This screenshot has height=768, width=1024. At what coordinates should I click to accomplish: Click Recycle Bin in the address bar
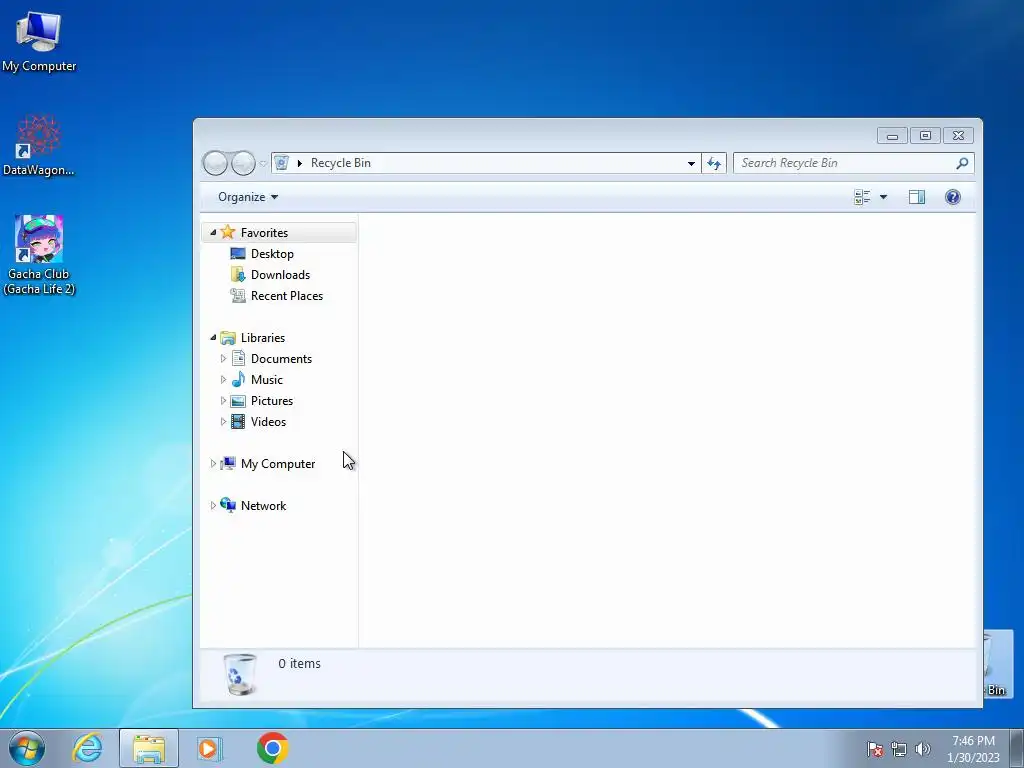tap(341, 163)
